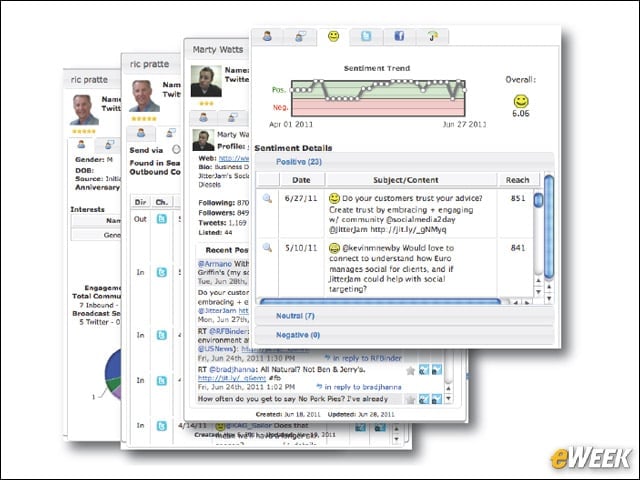The height and width of the screenshot is (480, 640).
Task: Click scroll up arrow in the Recent Posts list
Action: point(449,388)
